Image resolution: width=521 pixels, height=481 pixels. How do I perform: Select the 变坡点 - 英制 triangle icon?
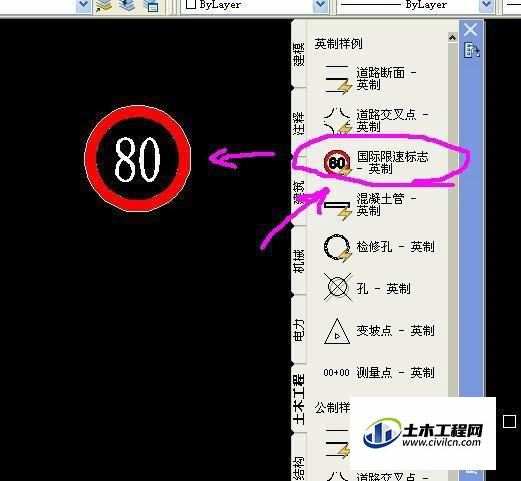(337, 331)
